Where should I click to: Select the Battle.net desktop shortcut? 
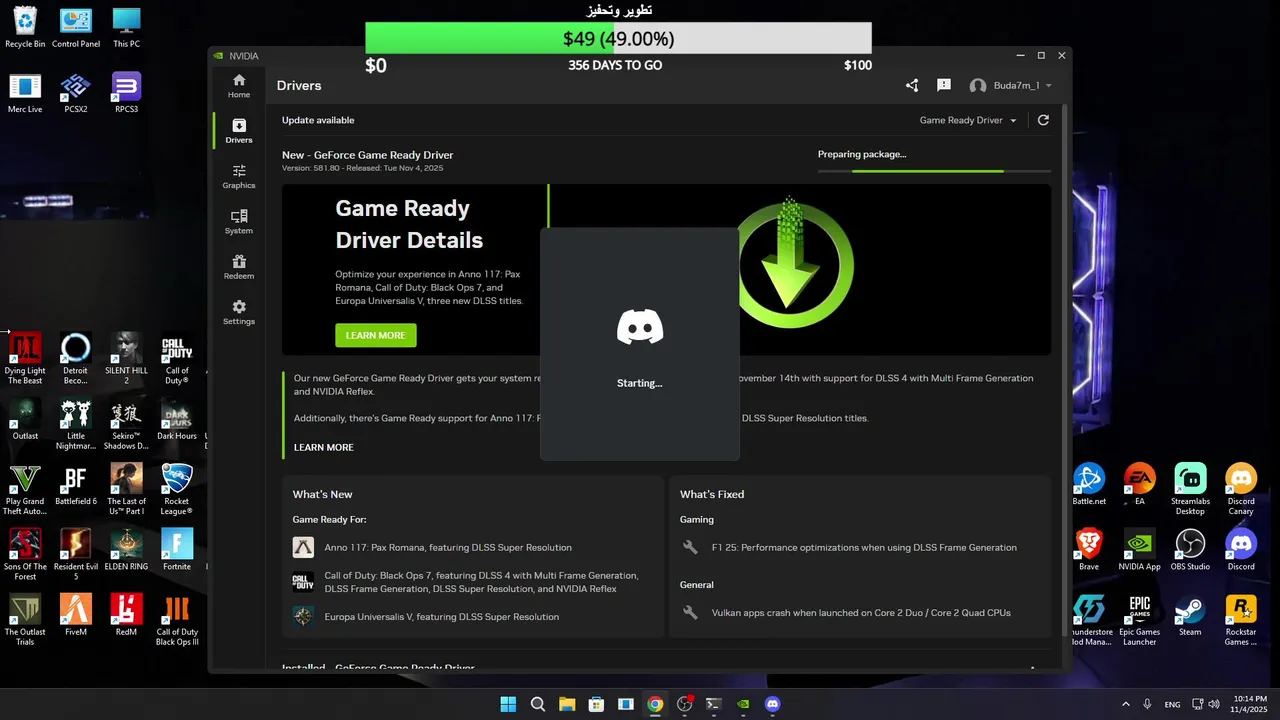click(1089, 484)
